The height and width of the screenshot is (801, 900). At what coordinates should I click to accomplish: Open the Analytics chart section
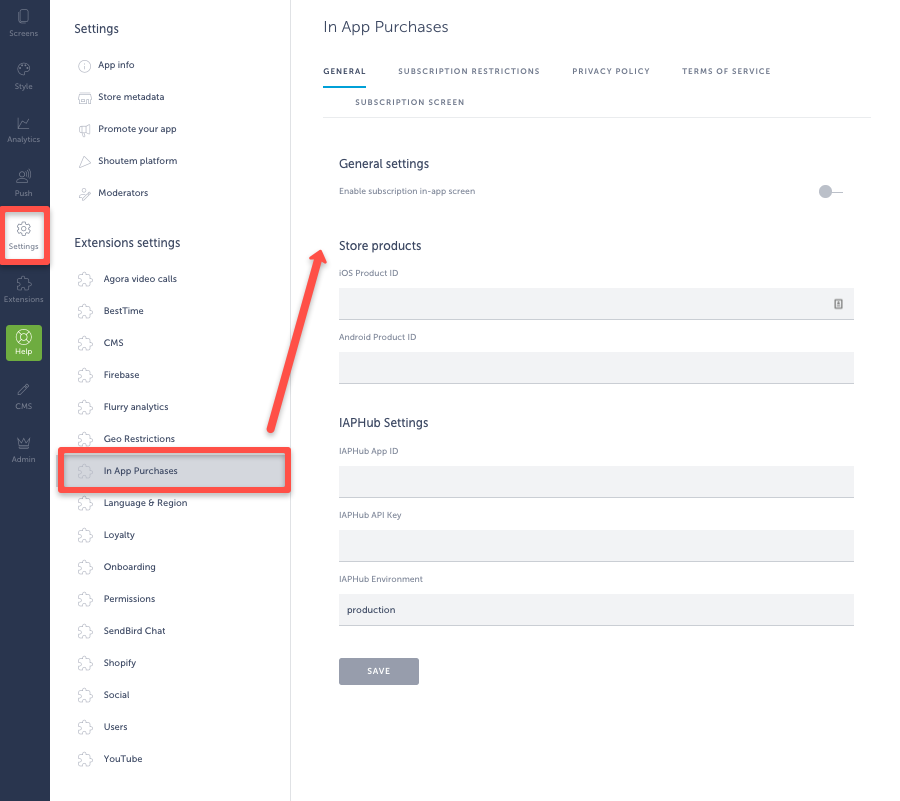tap(24, 130)
